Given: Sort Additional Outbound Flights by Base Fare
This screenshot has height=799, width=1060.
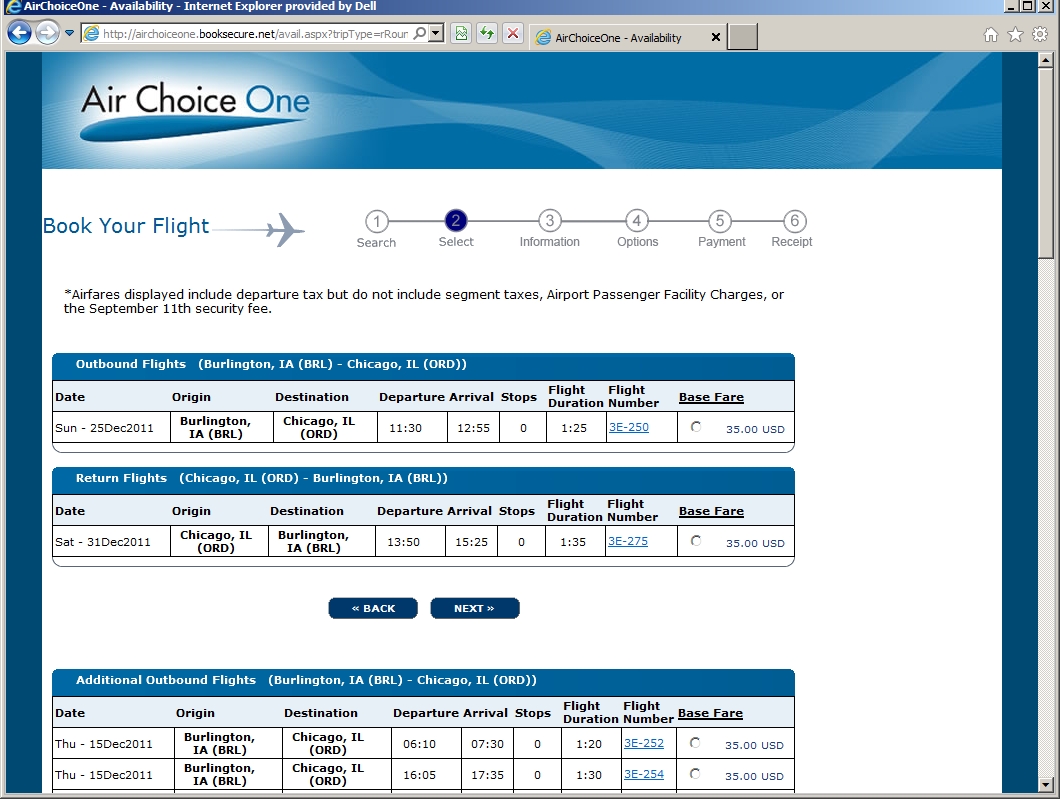Looking at the screenshot, I should coord(710,713).
